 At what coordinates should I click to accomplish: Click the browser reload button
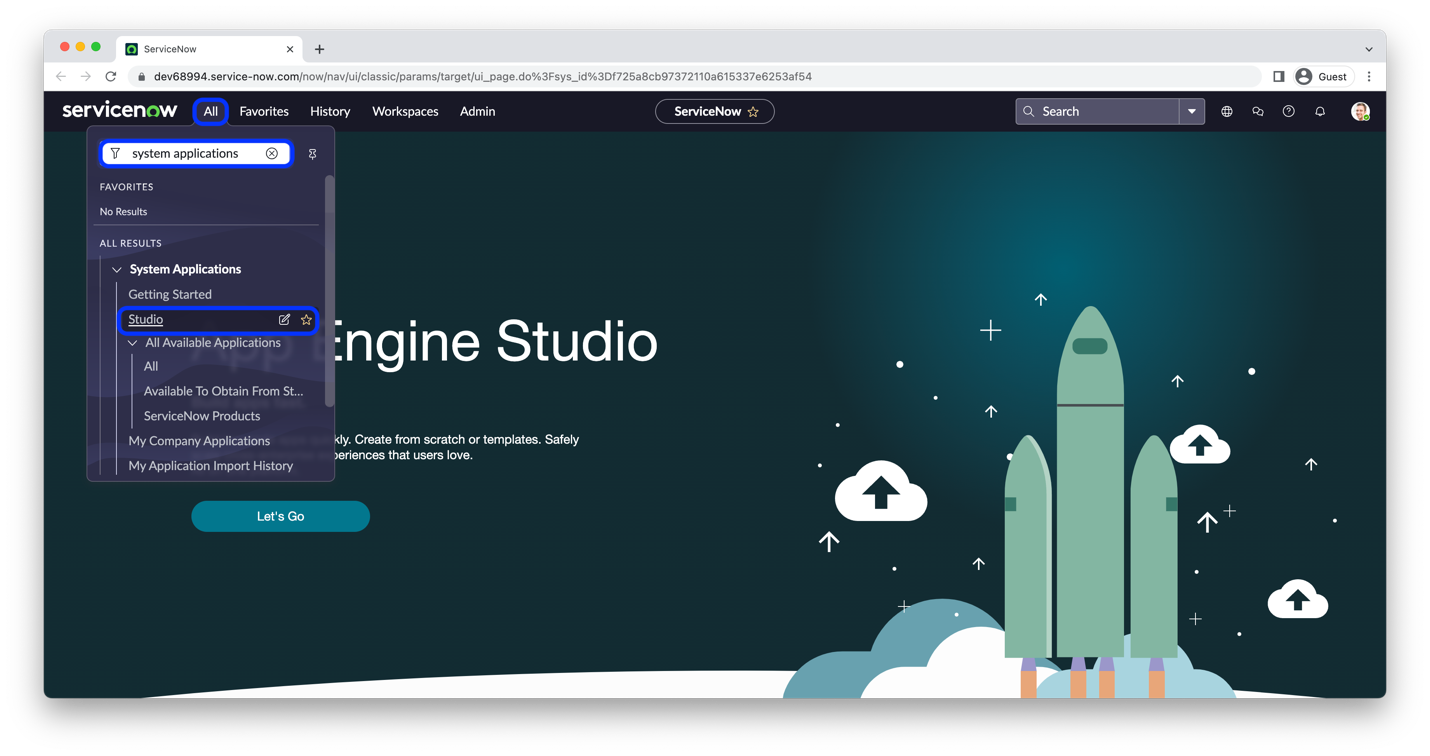pyautogui.click(x=111, y=77)
